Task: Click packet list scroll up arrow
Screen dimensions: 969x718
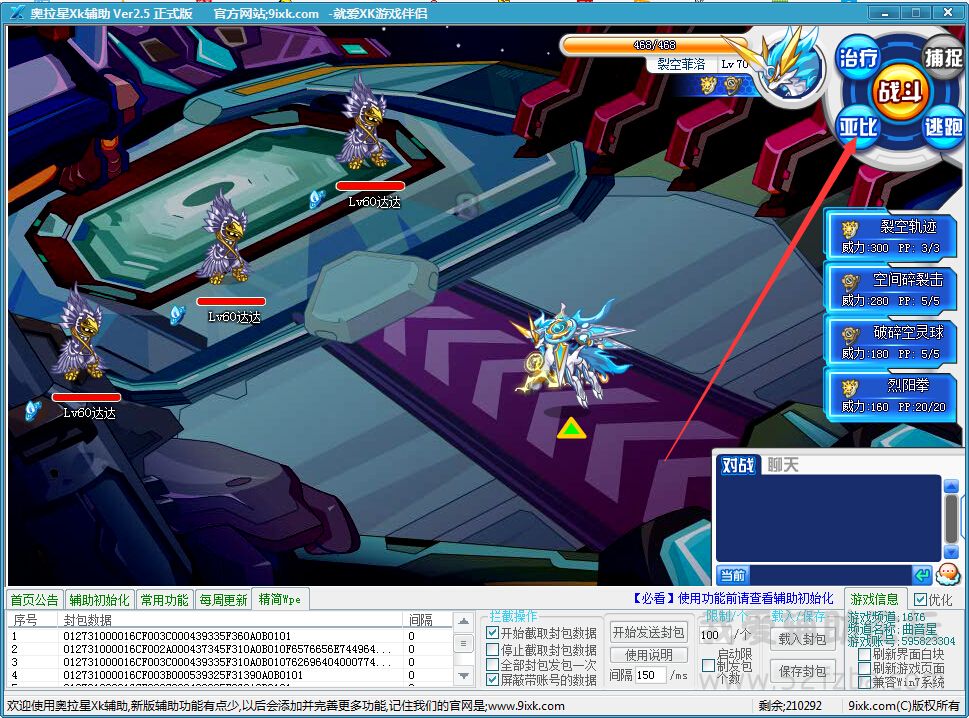Action: (x=463, y=620)
